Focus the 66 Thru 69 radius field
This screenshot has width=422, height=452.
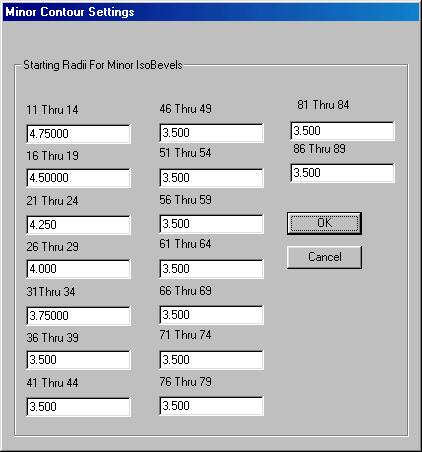coord(211,315)
